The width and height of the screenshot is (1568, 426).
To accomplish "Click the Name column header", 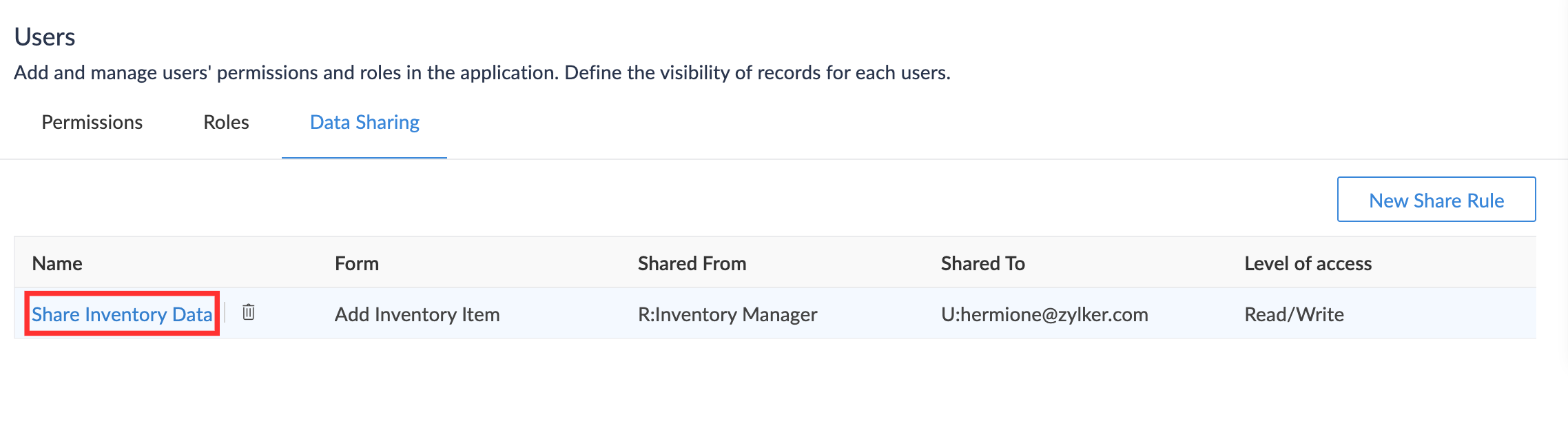I will pyautogui.click(x=57, y=263).
